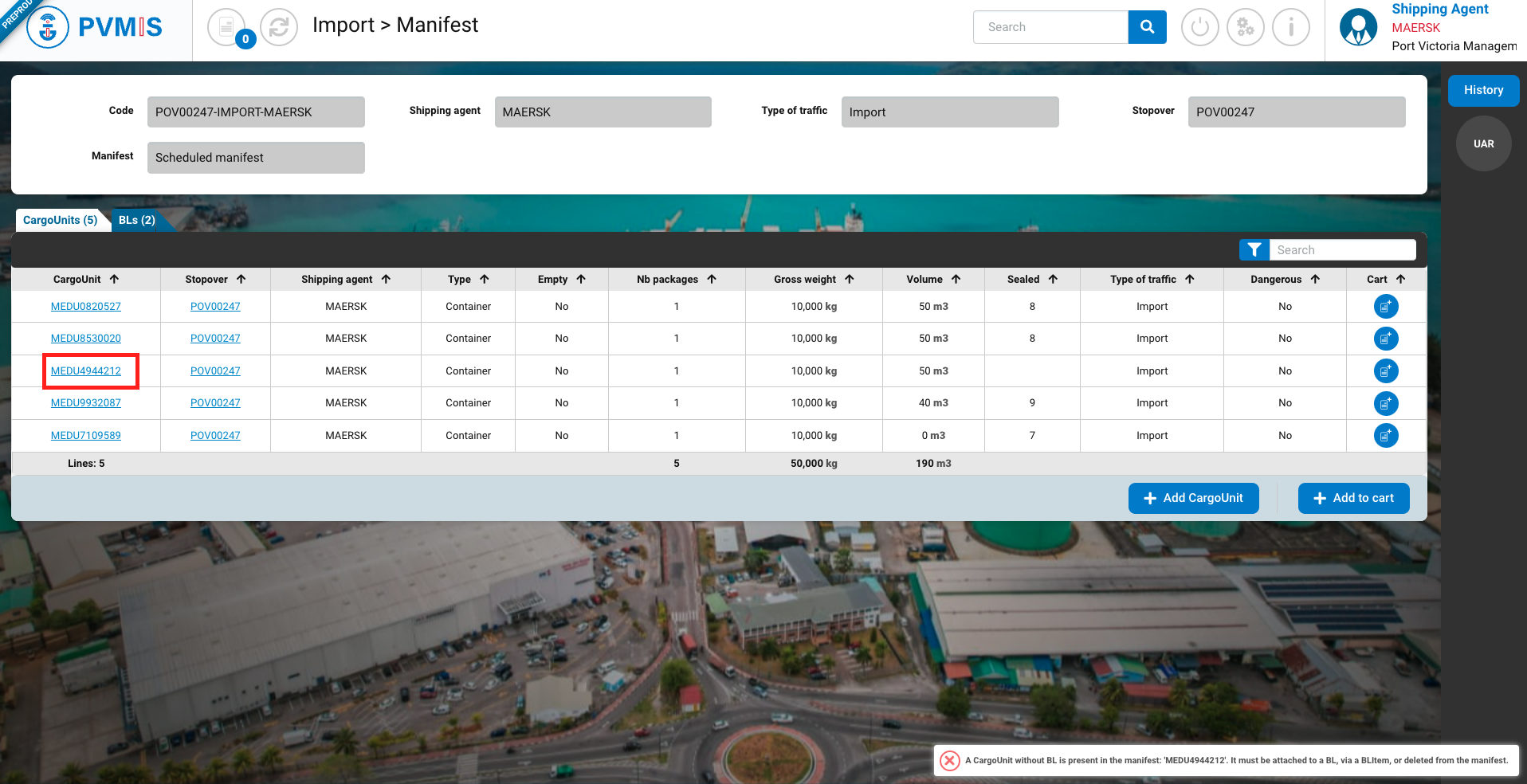This screenshot has width=1527, height=784.
Task: Close the error notification red X
Action: point(949,760)
